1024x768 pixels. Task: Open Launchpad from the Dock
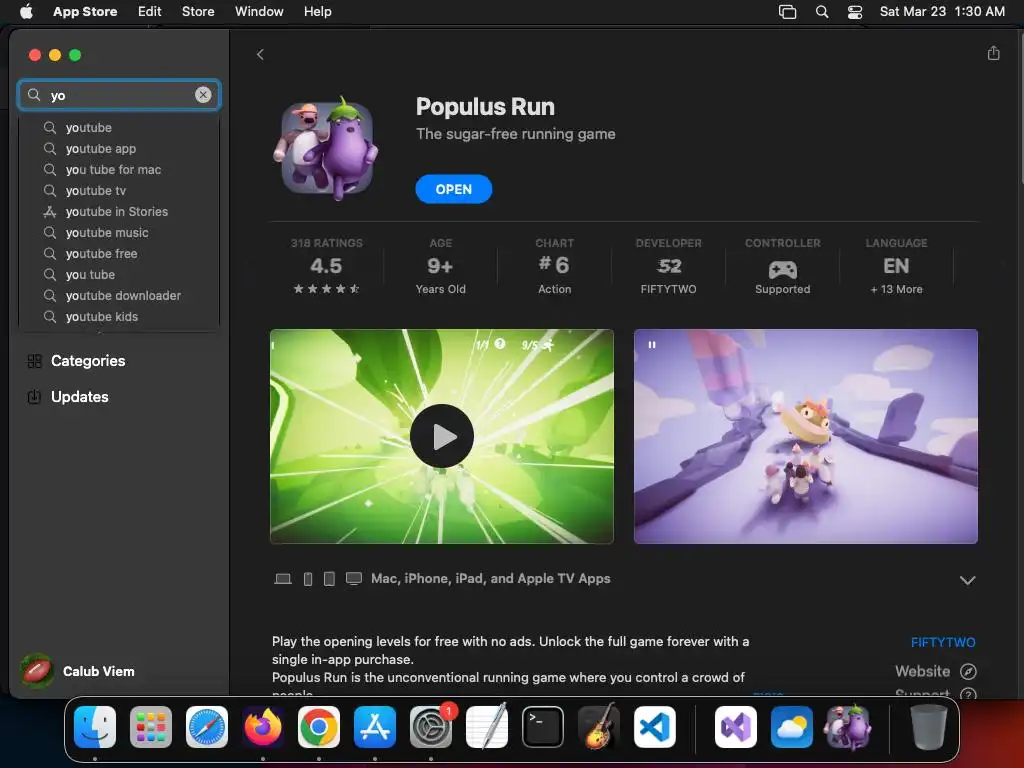pyautogui.click(x=151, y=727)
